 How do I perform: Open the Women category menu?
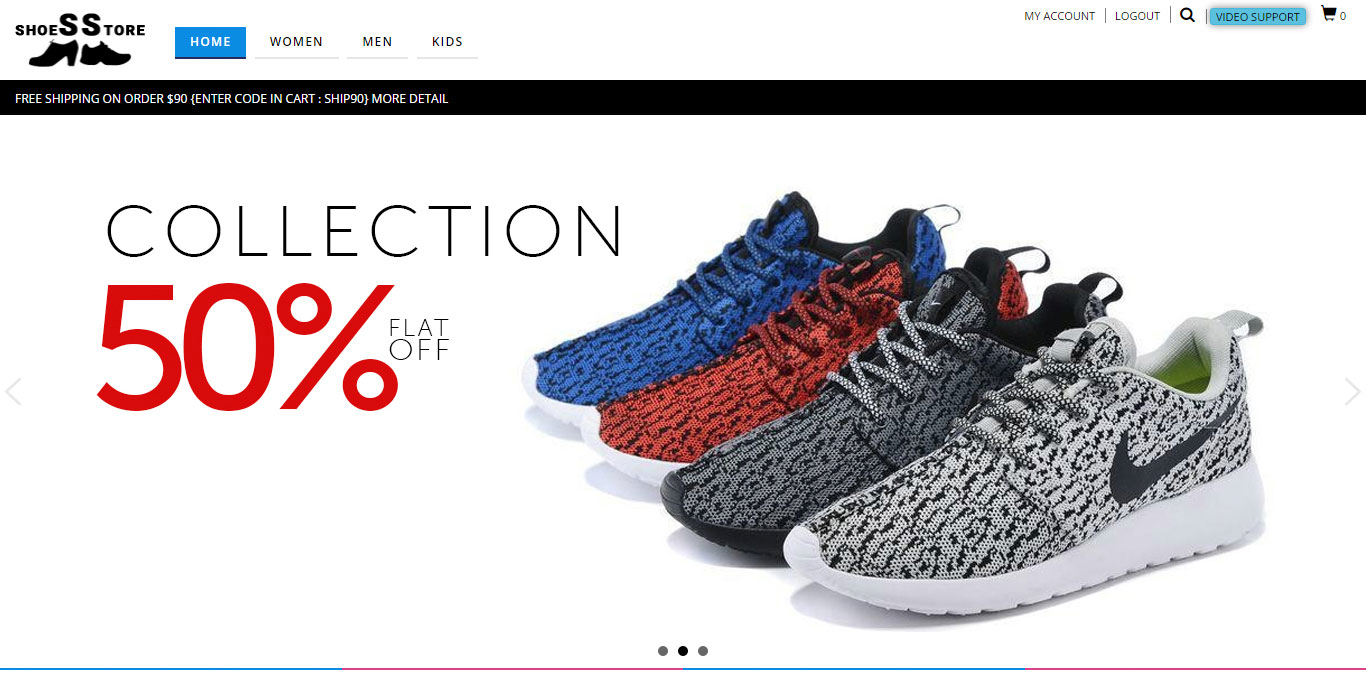click(296, 42)
